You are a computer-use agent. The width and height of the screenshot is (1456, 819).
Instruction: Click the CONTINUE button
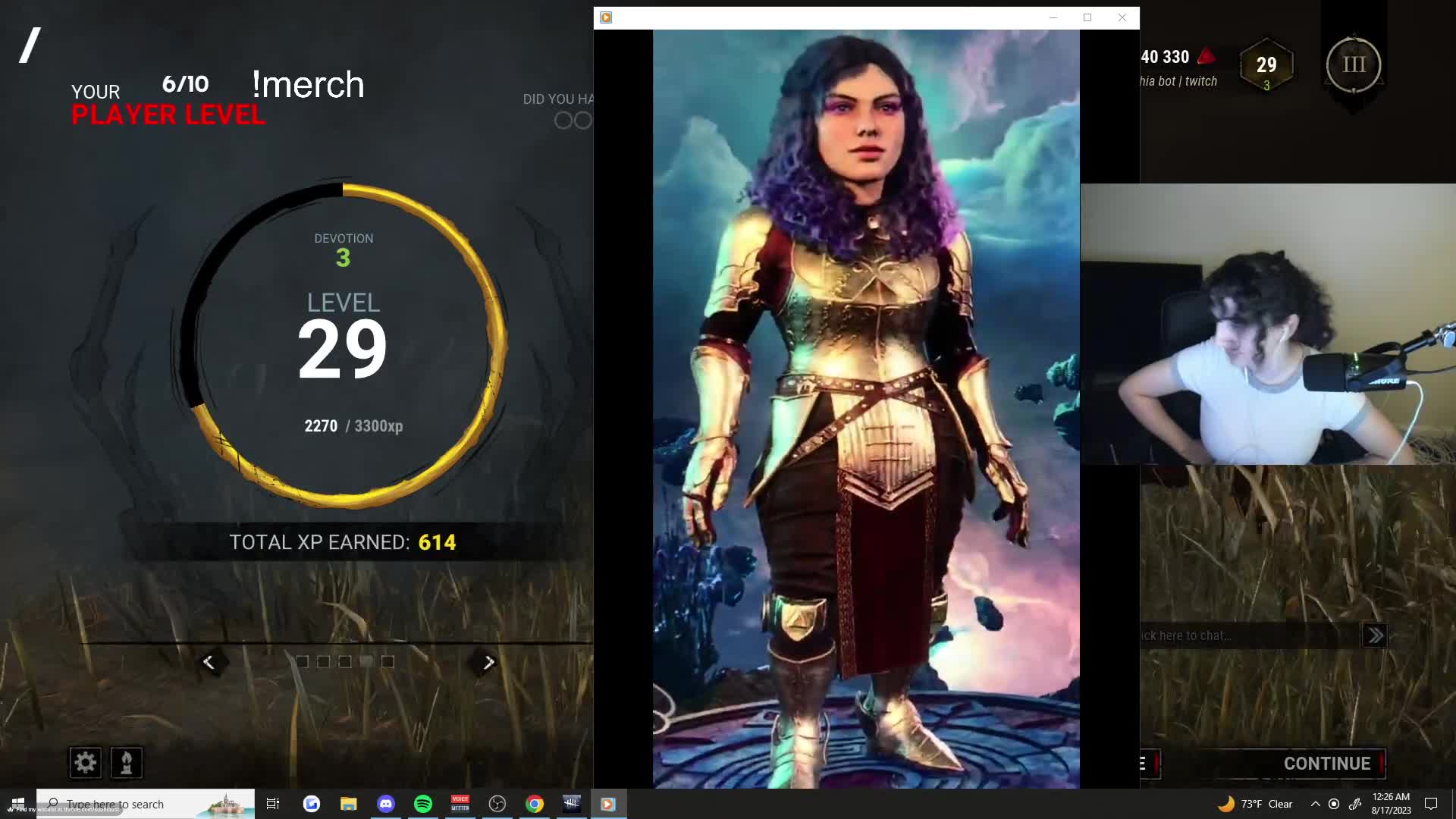(1327, 764)
